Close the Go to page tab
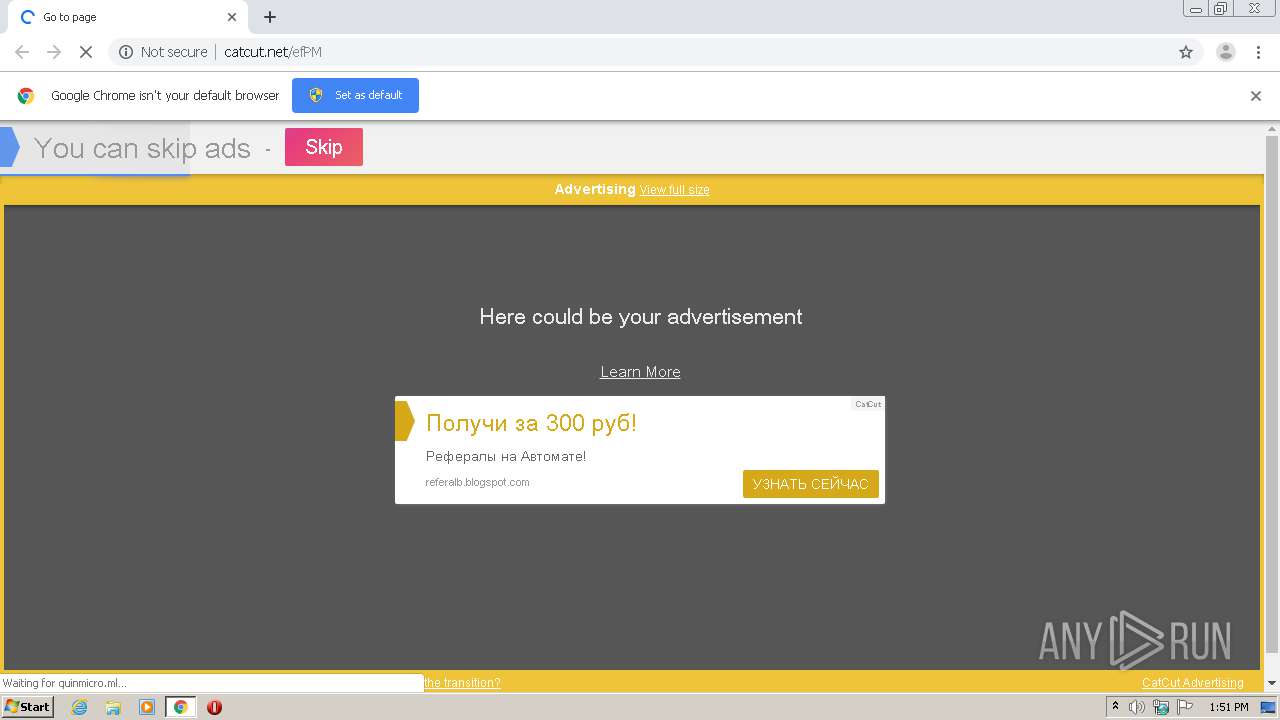The image size is (1280, 720). [232, 17]
